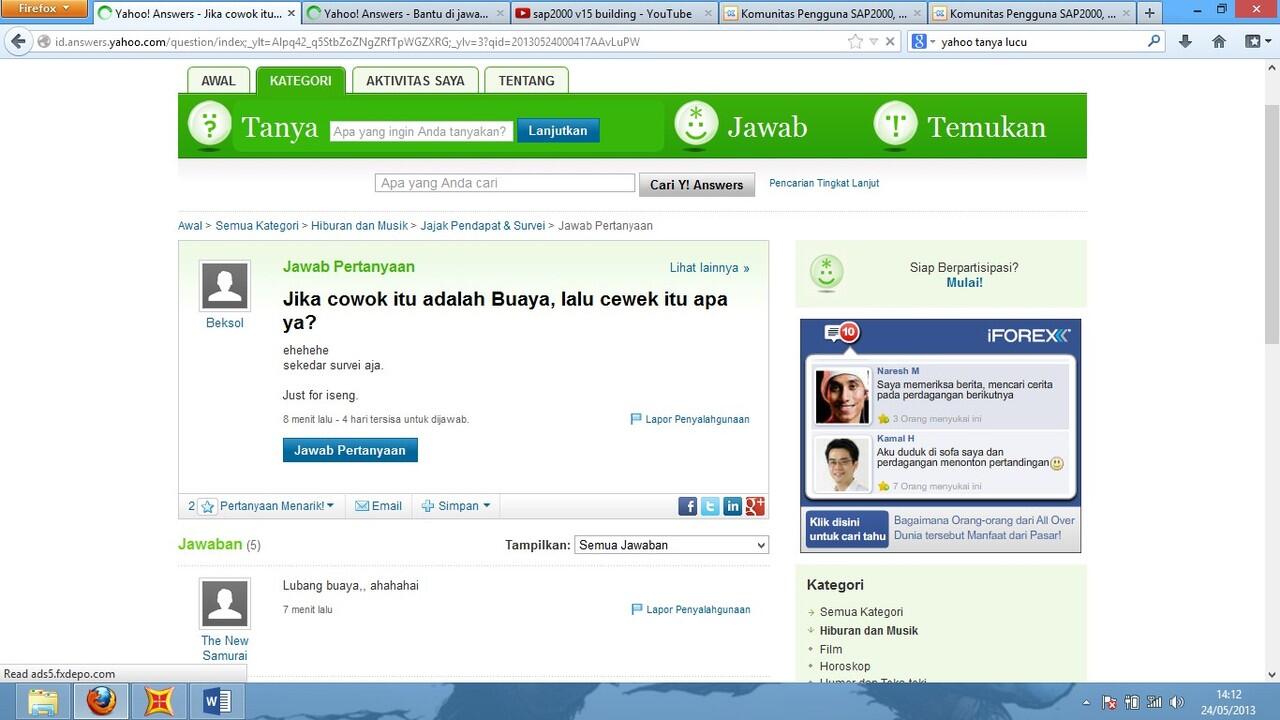Expand the Simpan dropdown
This screenshot has width=1280, height=720.
click(487, 506)
